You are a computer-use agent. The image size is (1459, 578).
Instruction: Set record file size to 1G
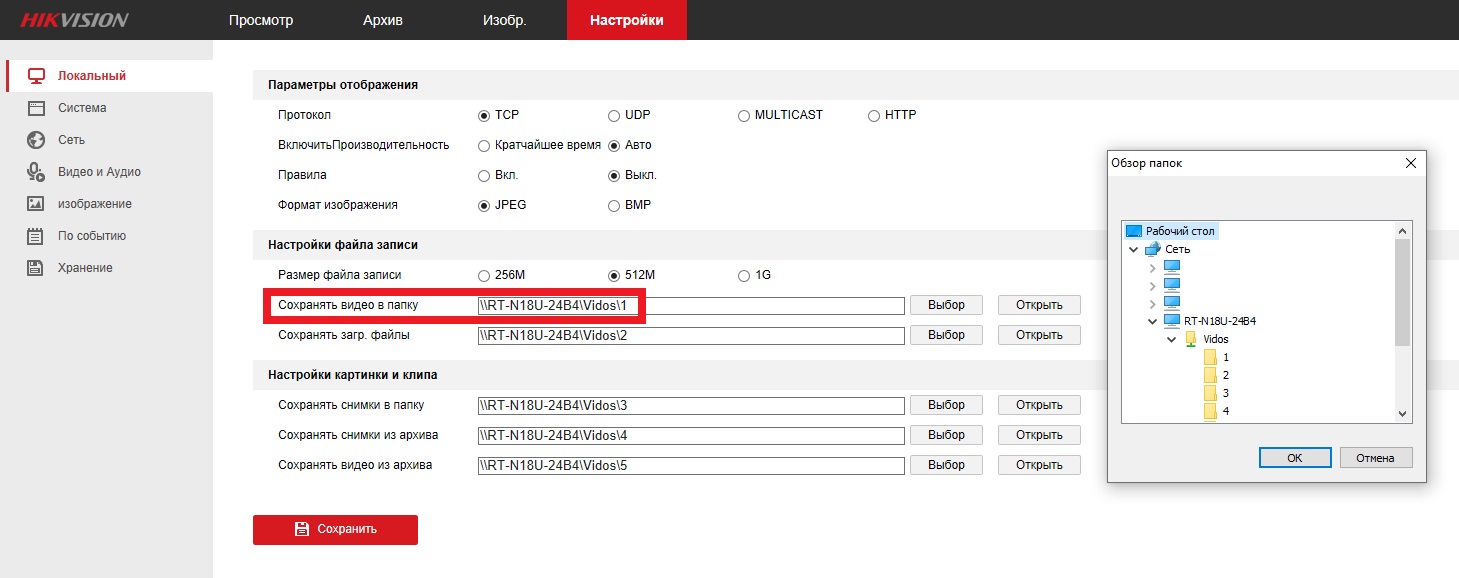point(743,275)
